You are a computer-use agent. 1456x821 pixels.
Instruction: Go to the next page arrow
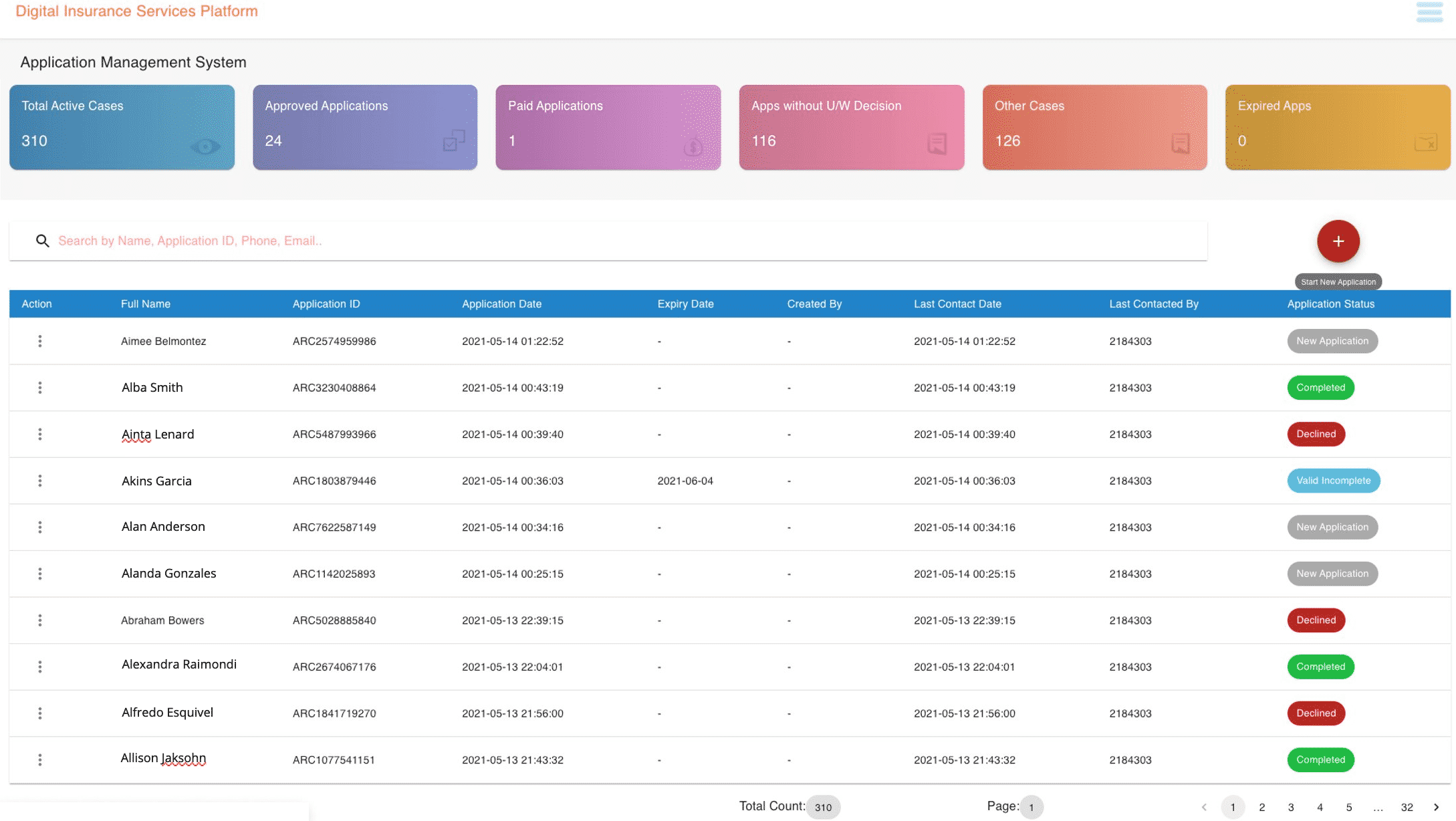pyautogui.click(x=1436, y=807)
